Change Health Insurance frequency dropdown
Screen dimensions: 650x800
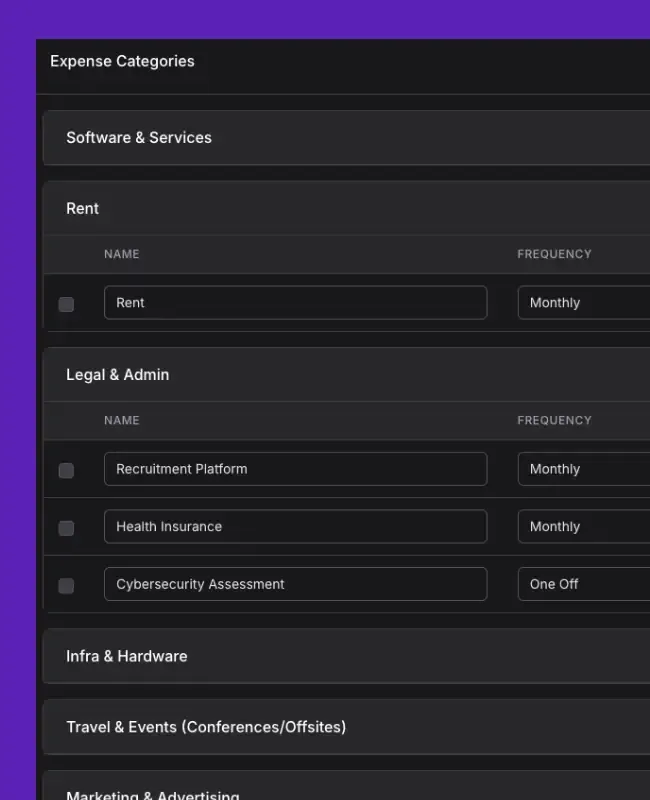tap(584, 527)
